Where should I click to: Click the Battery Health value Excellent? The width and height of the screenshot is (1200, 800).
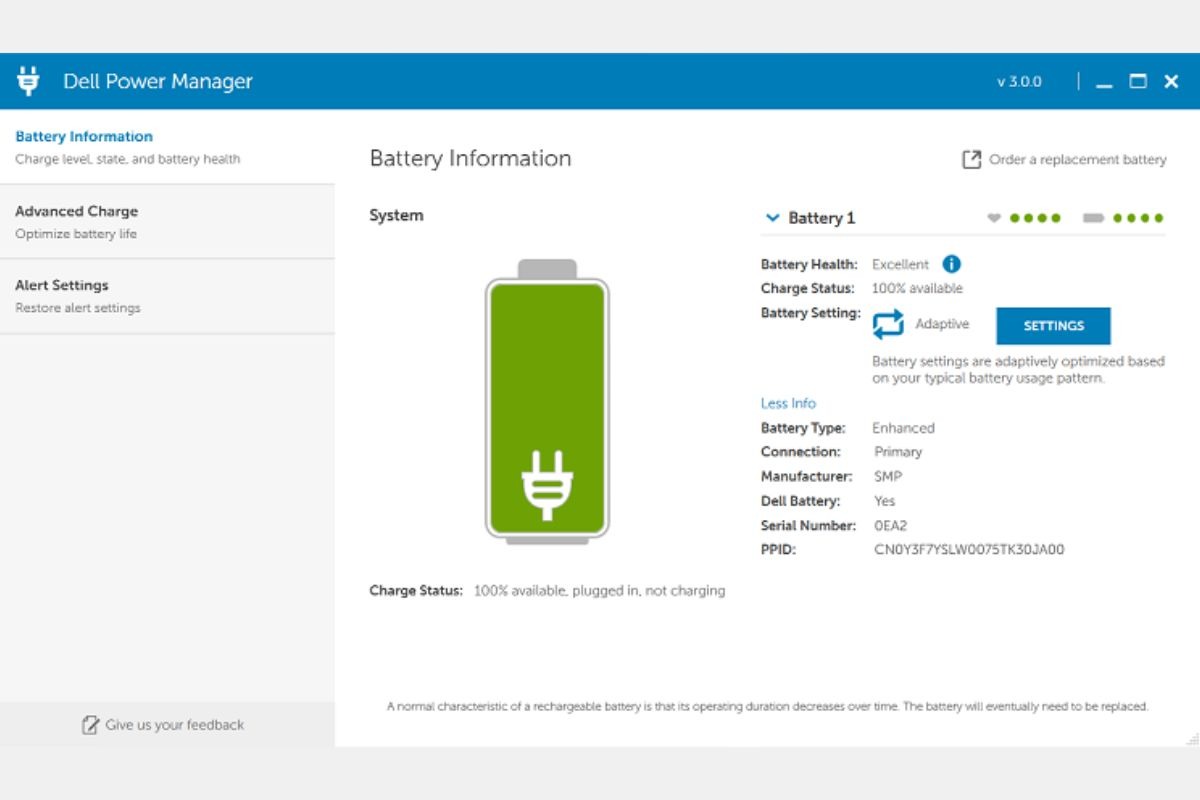[900, 265]
